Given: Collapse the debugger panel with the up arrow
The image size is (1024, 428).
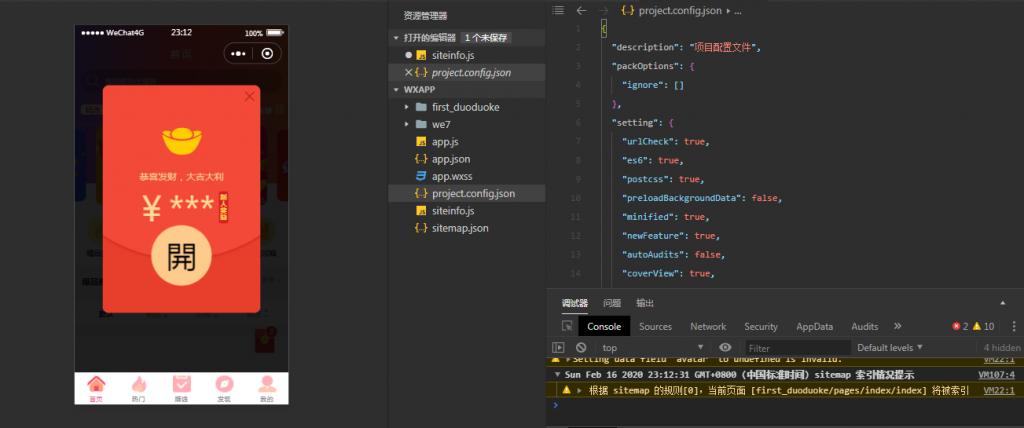Looking at the screenshot, I should tap(1002, 303).
